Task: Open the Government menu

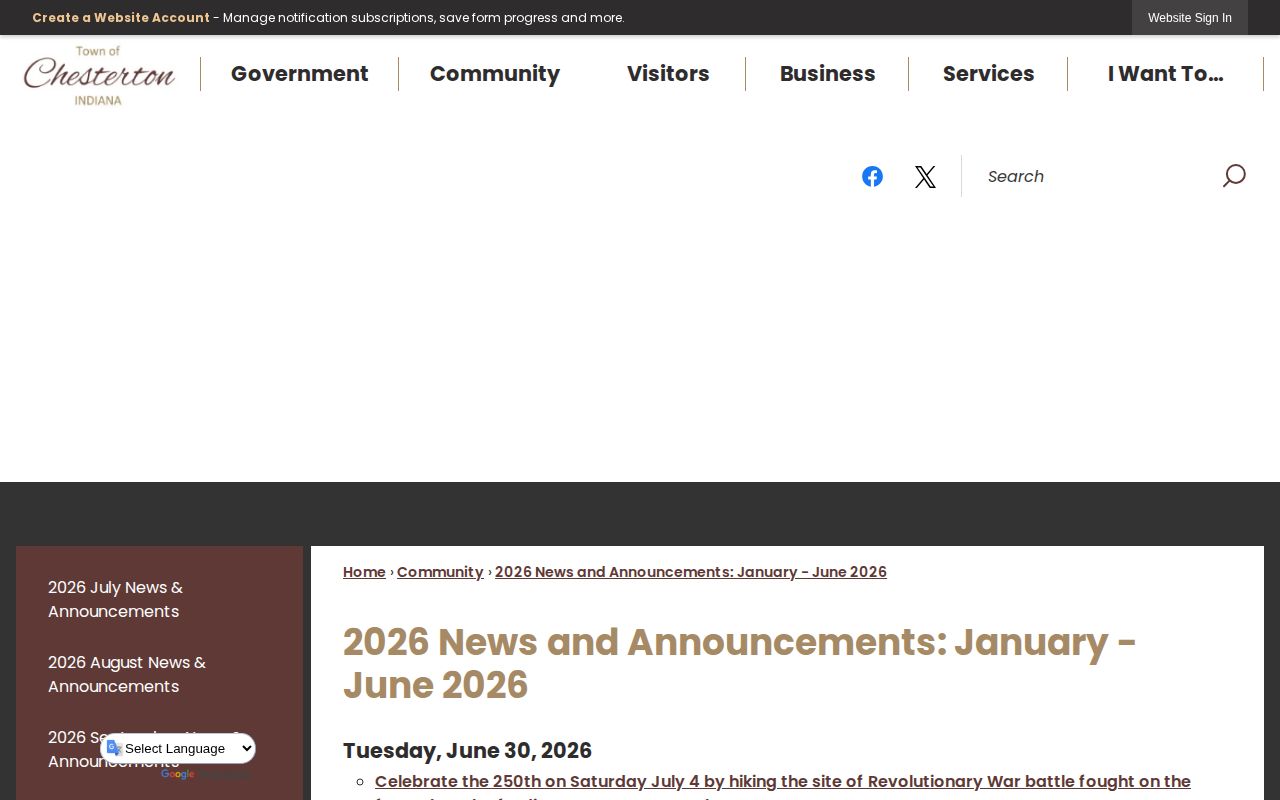Action: 299,74
